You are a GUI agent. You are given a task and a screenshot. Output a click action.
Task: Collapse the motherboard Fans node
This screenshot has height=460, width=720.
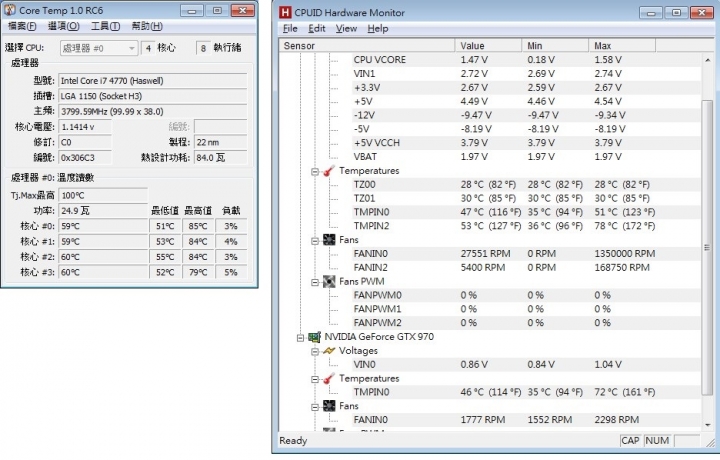[315, 241]
